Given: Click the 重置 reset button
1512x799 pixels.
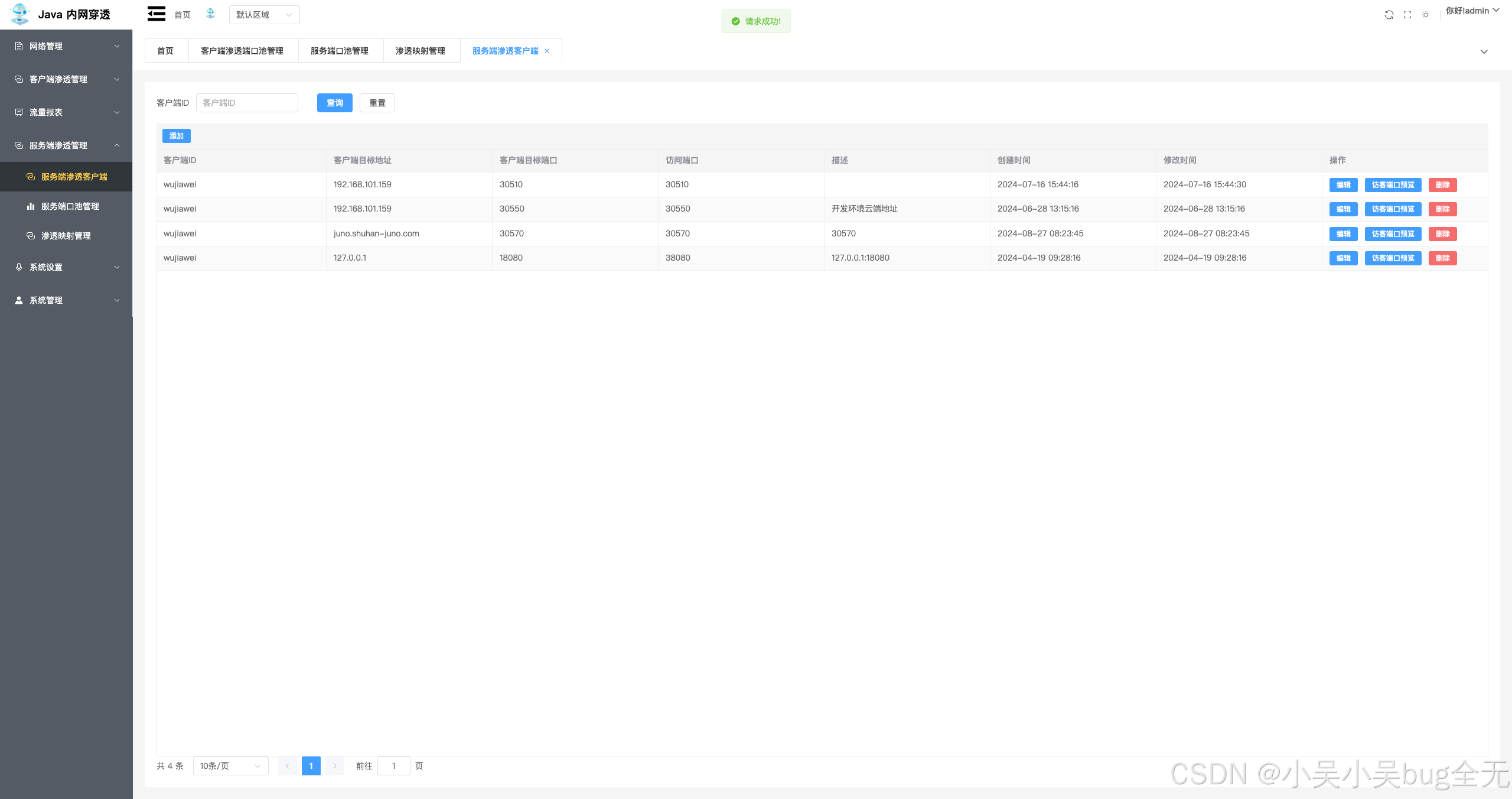Looking at the screenshot, I should (x=377, y=103).
